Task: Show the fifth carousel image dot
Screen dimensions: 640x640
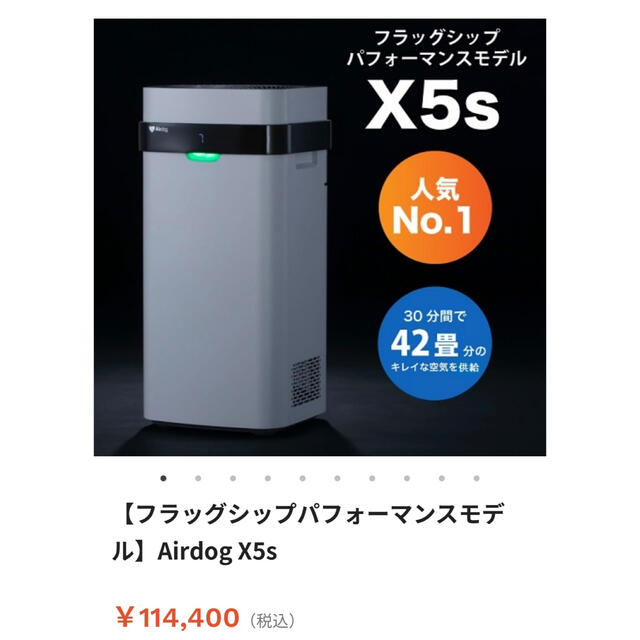Action: tap(302, 478)
